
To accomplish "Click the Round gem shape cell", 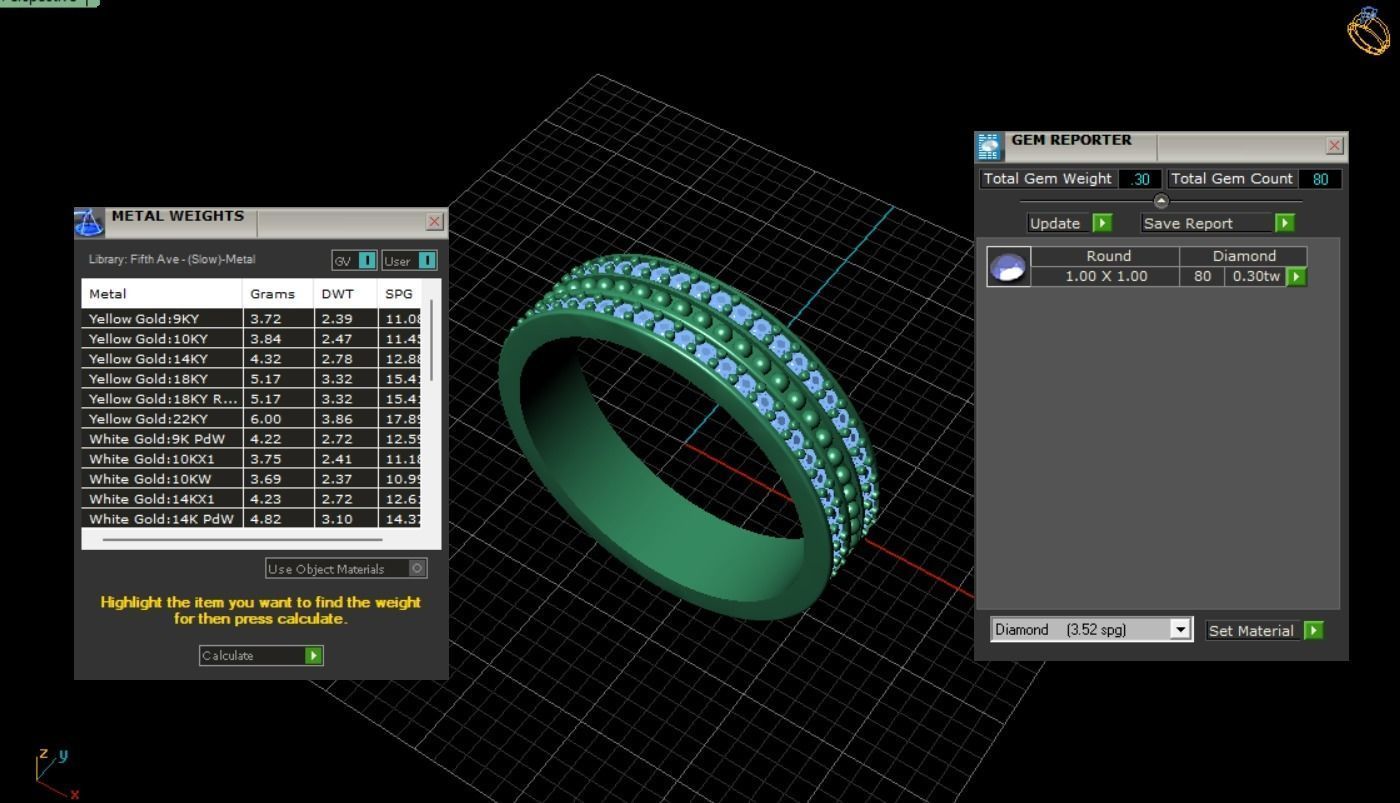I will (1105, 256).
